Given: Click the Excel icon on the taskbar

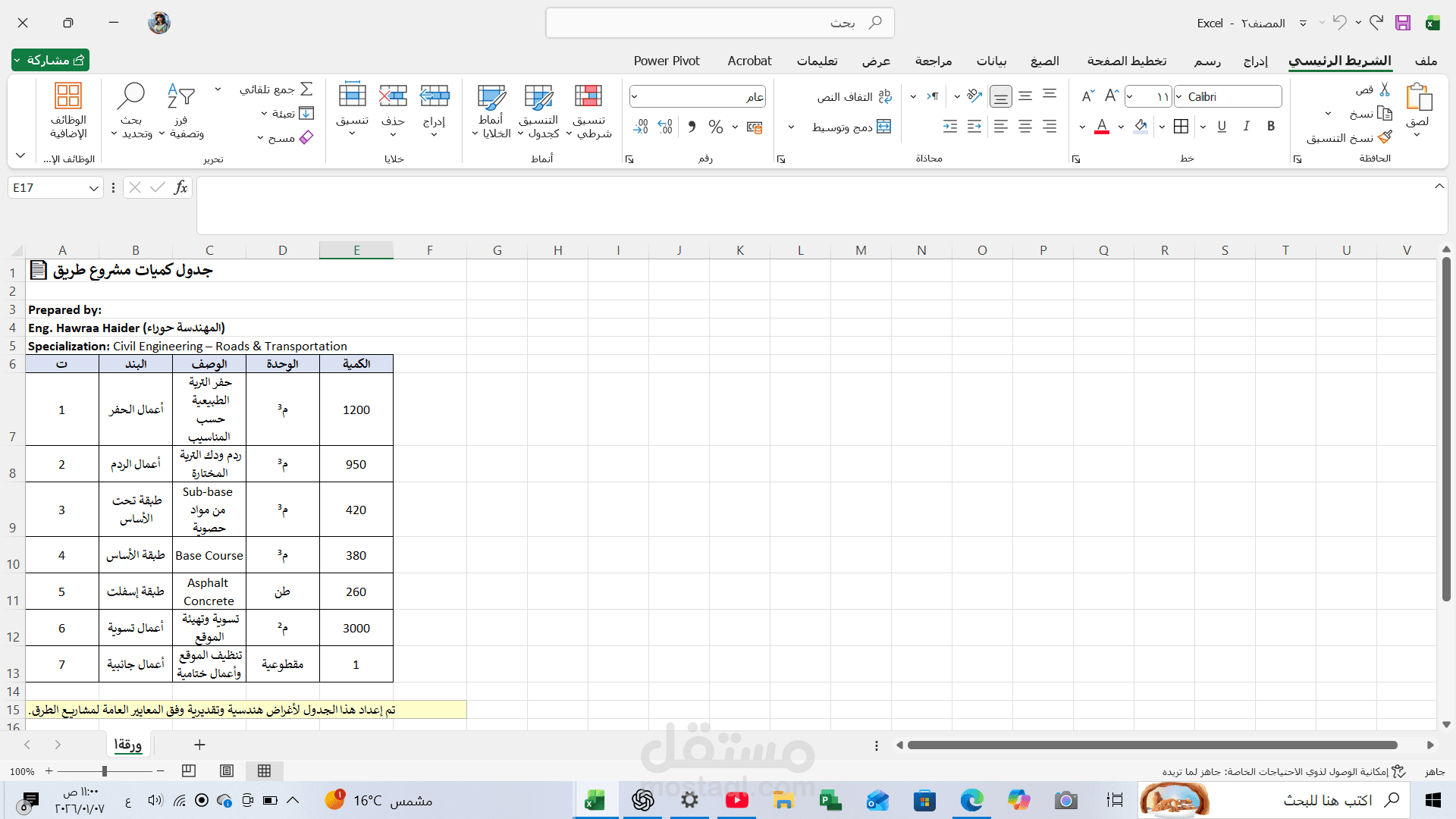Looking at the screenshot, I should [x=595, y=800].
